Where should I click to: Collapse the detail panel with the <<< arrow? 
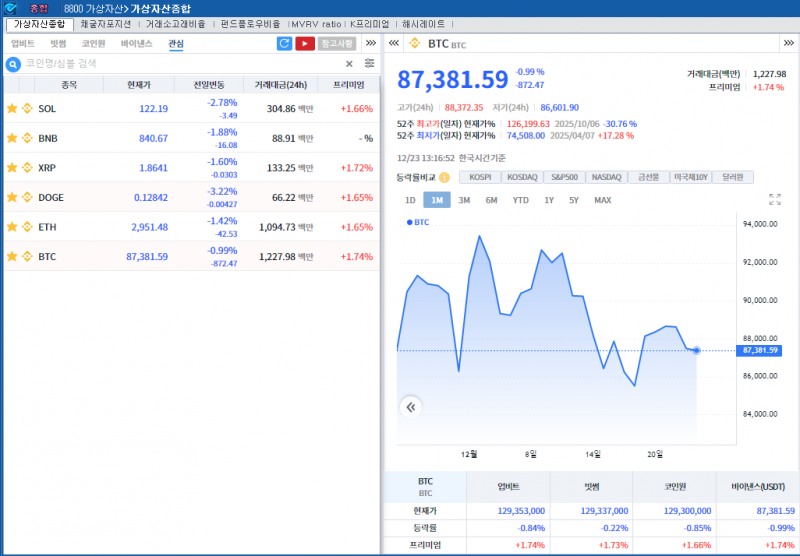[x=393, y=44]
